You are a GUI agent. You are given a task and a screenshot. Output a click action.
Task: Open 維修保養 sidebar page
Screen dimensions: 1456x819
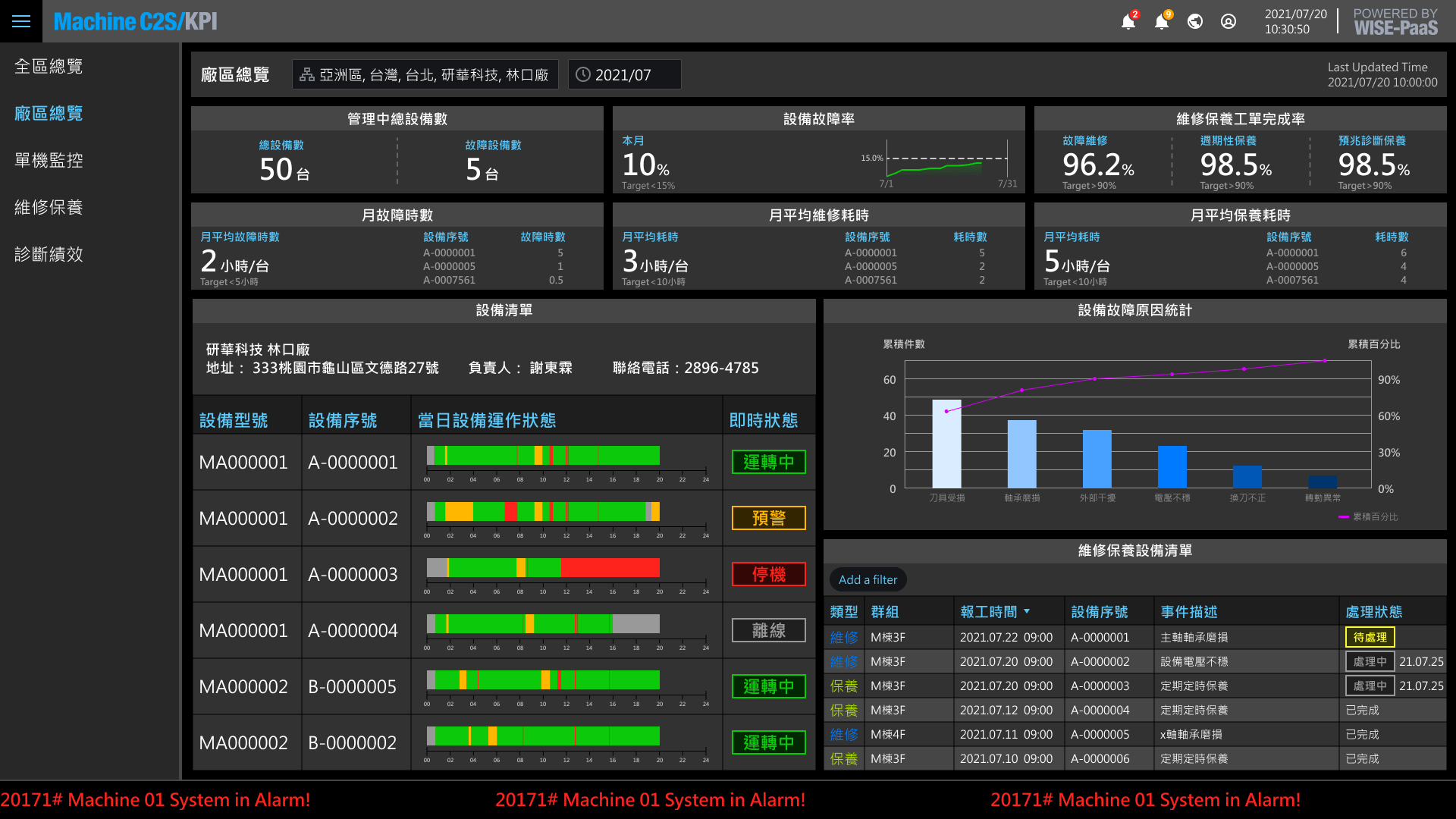pos(49,208)
